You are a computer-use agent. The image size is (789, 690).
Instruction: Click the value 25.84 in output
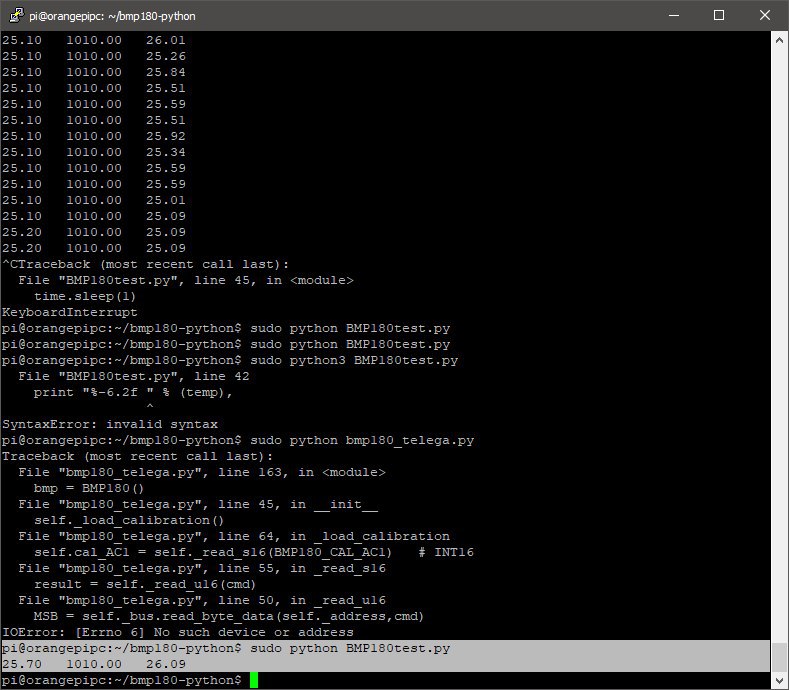[166, 72]
